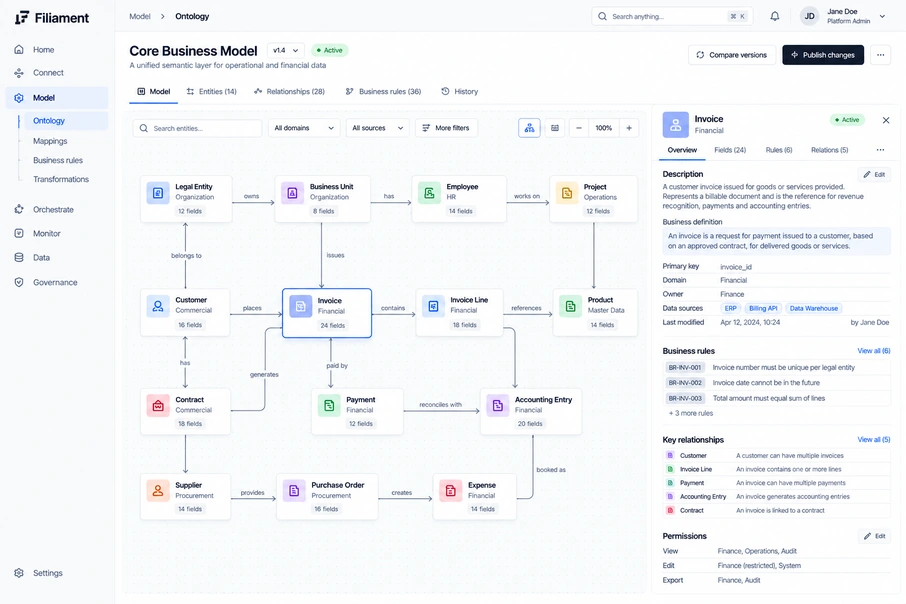Click the 100% zoom level

point(604,128)
